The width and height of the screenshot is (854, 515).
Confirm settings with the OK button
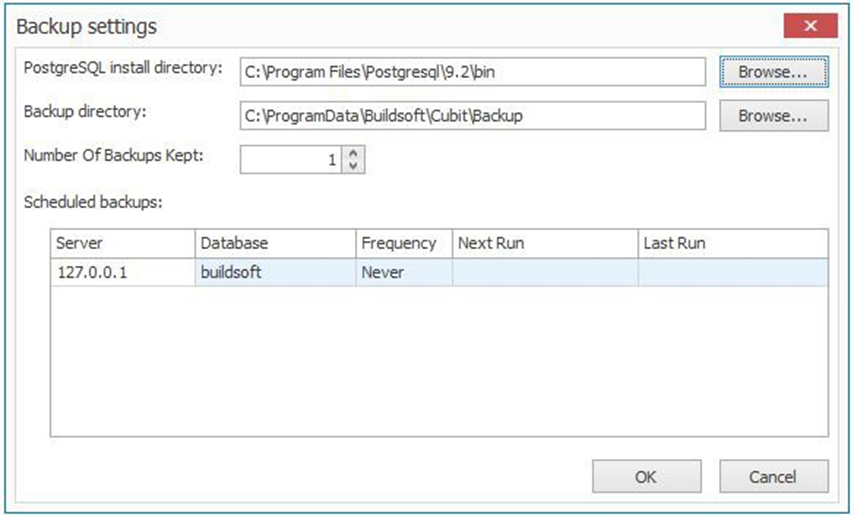click(646, 477)
